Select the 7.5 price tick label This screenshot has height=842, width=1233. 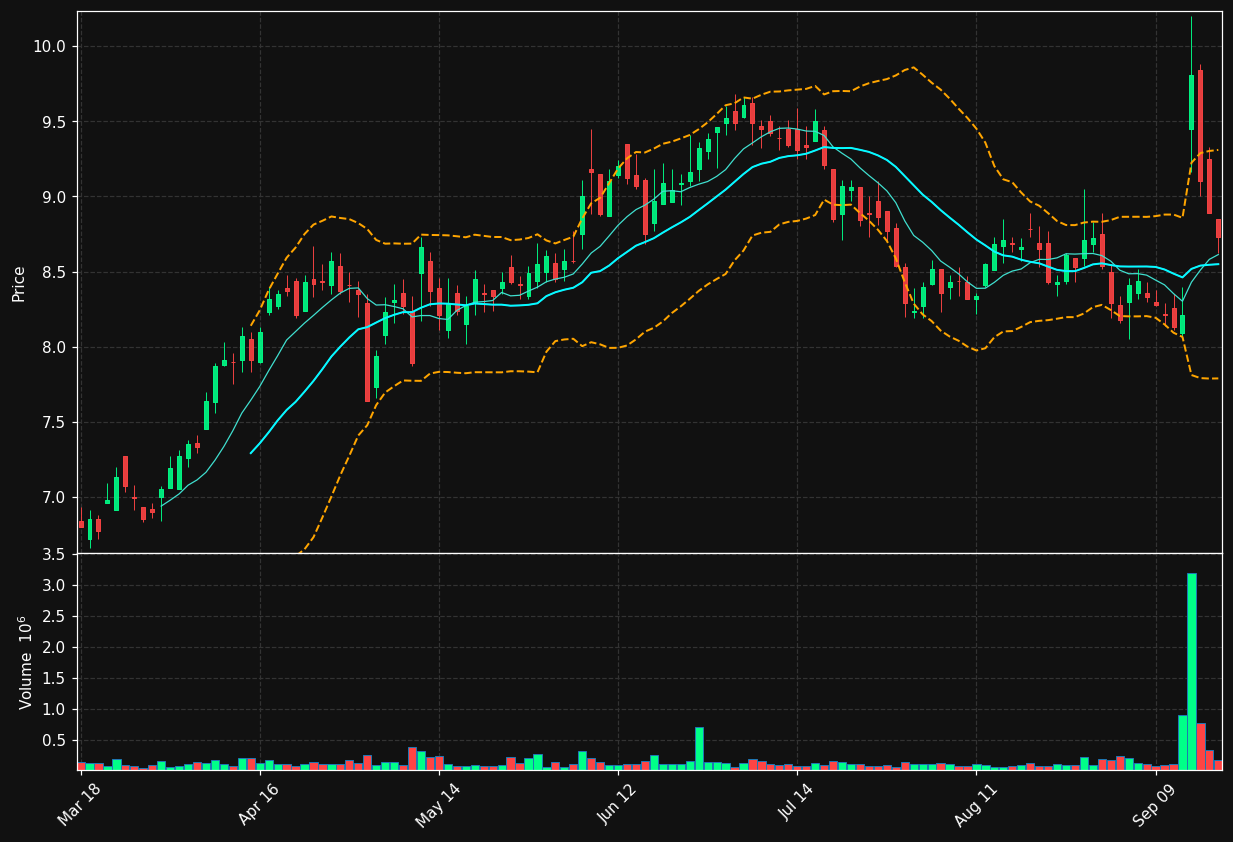pos(52,422)
